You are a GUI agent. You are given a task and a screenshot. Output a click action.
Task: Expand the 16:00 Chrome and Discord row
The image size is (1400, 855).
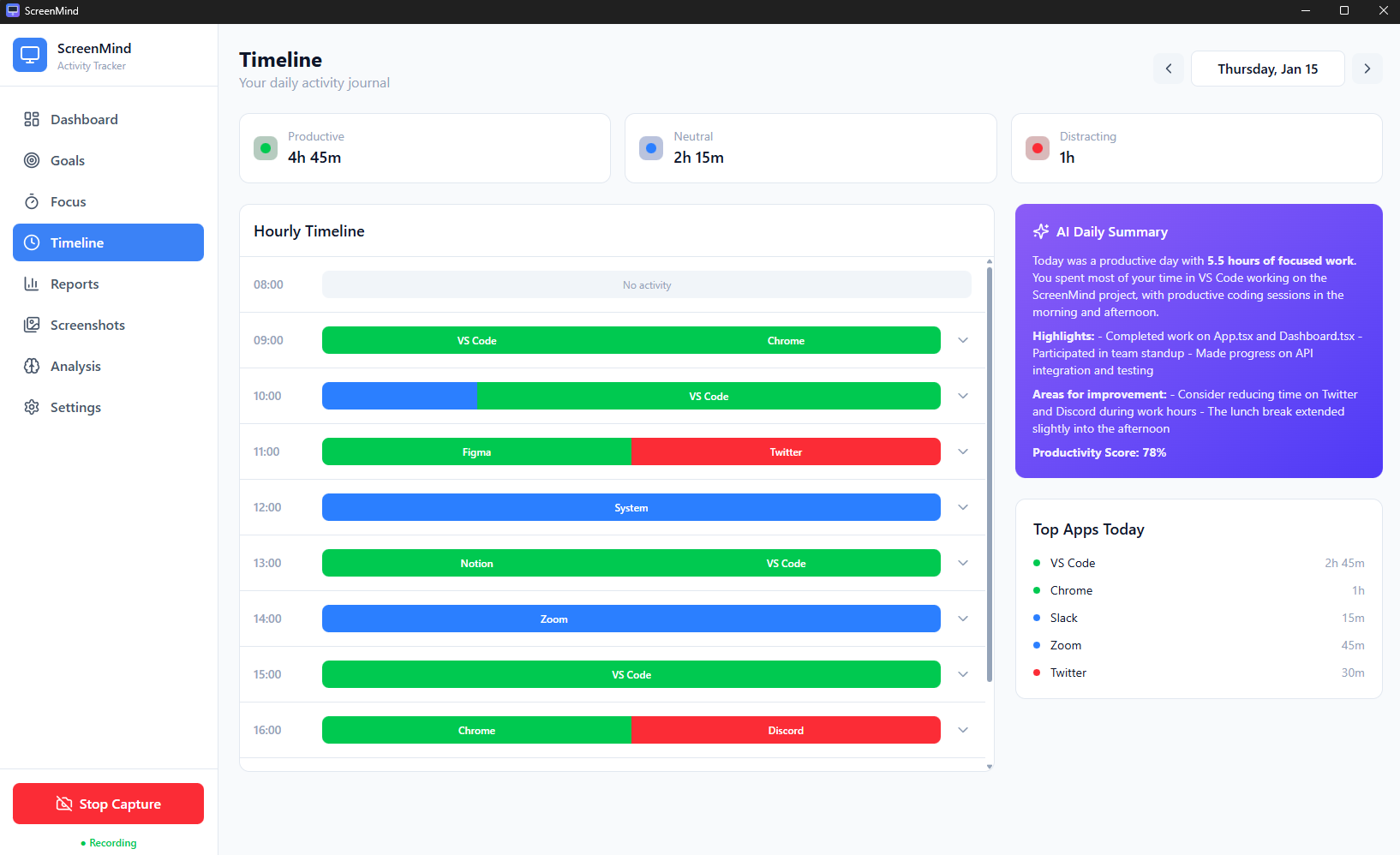[963, 730]
